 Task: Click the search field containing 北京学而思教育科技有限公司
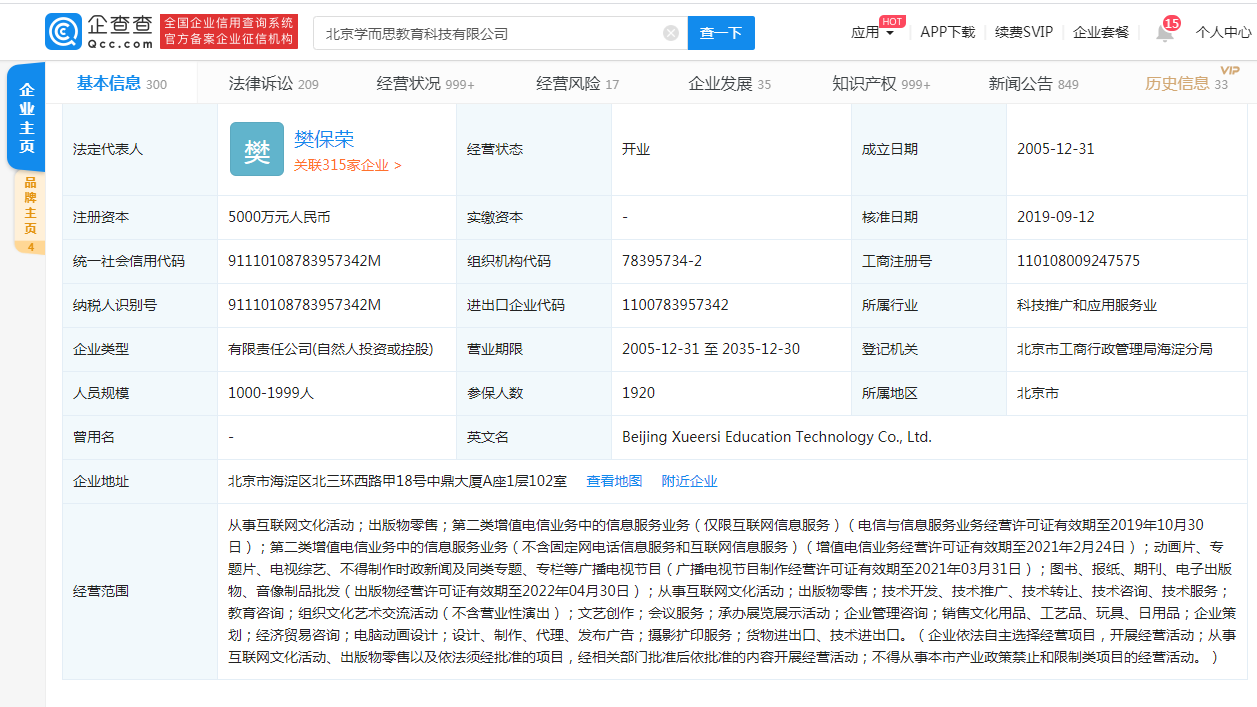(x=501, y=33)
